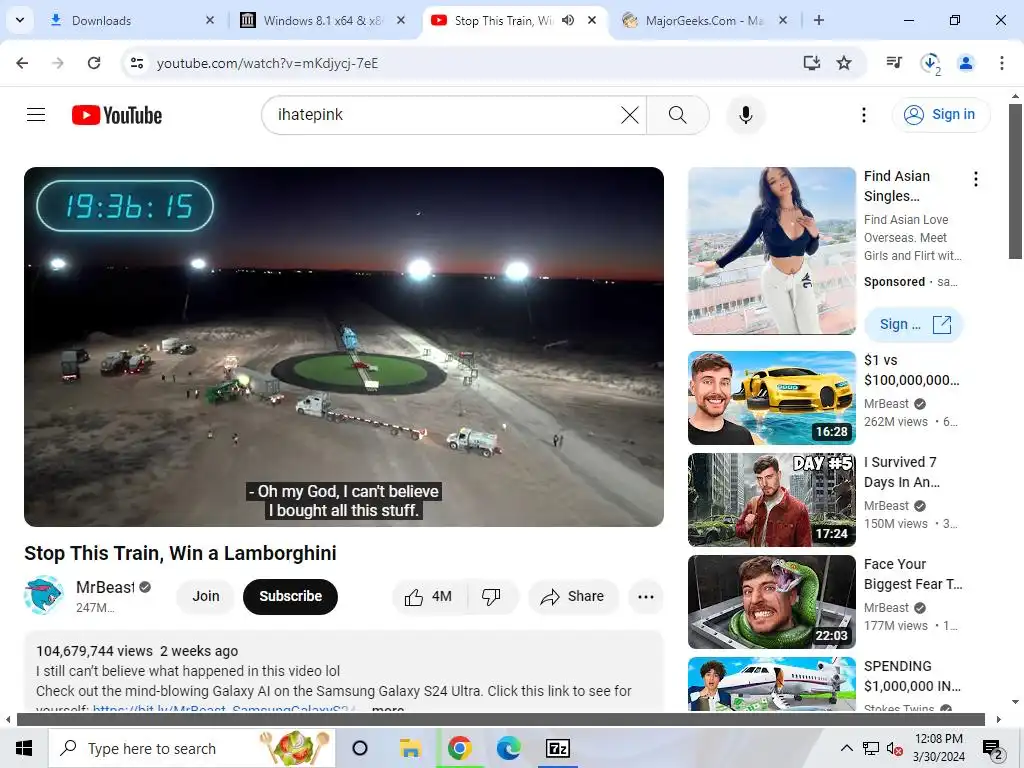Bookmark this page with star

point(844,63)
